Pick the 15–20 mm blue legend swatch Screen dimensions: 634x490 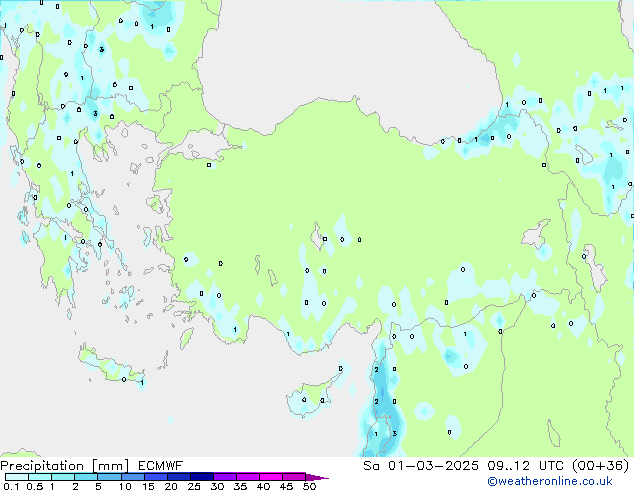click(x=156, y=477)
